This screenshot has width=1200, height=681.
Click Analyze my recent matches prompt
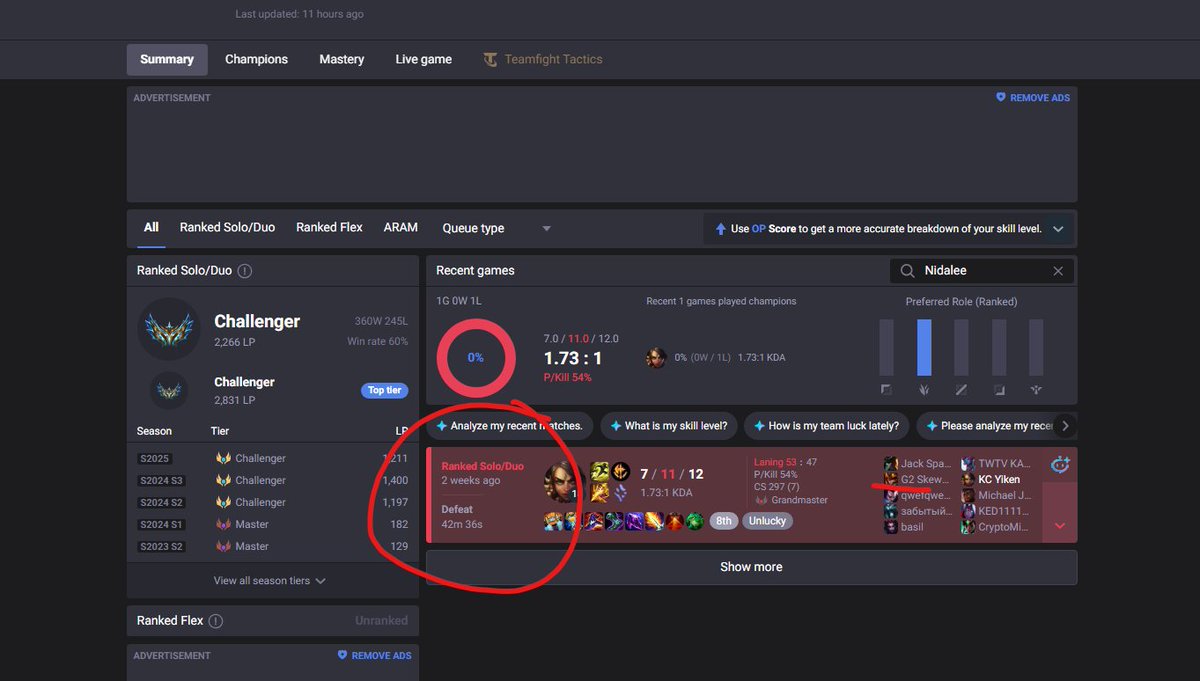[x=511, y=426]
